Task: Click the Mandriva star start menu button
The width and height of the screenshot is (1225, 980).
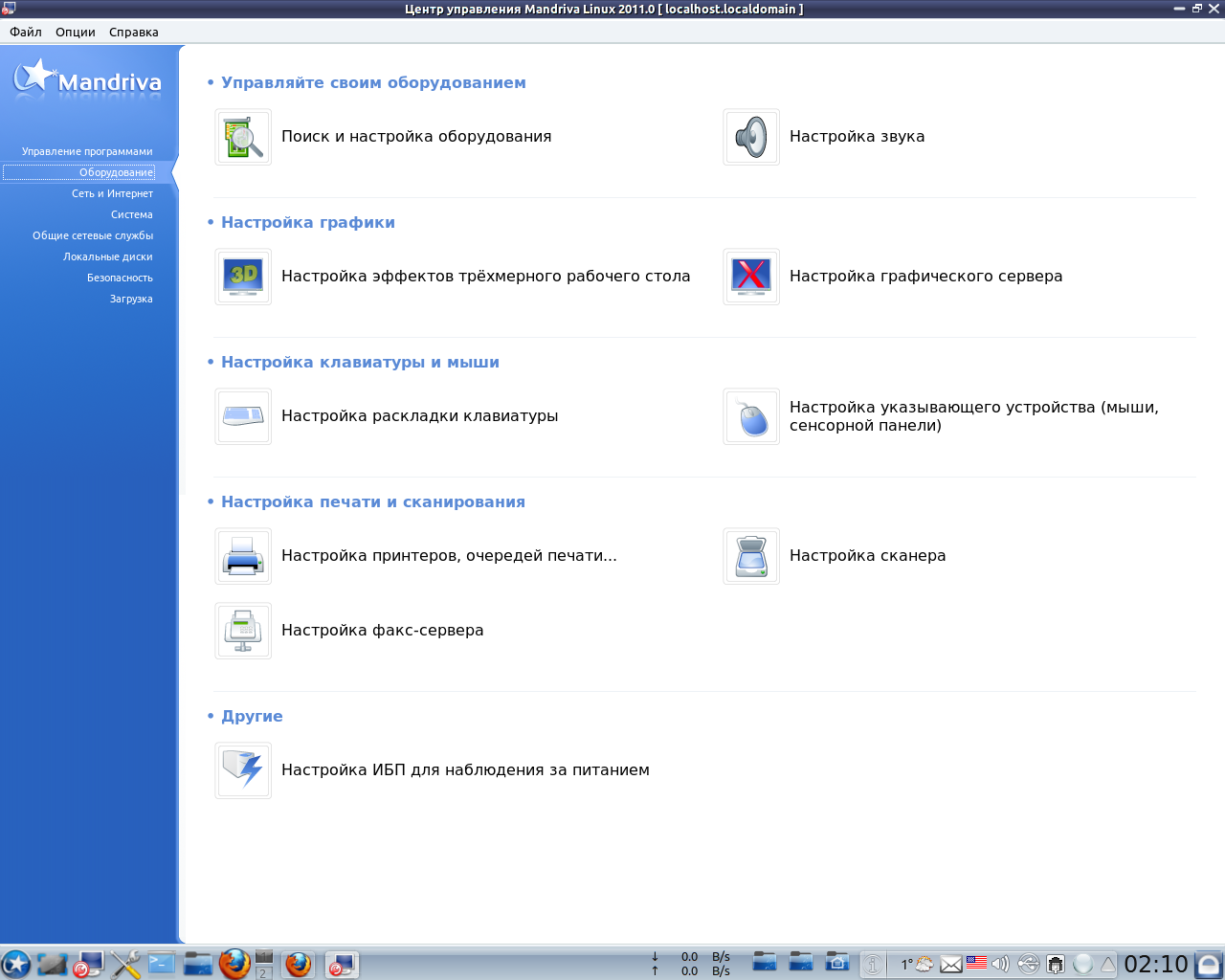Action: pos(15,964)
